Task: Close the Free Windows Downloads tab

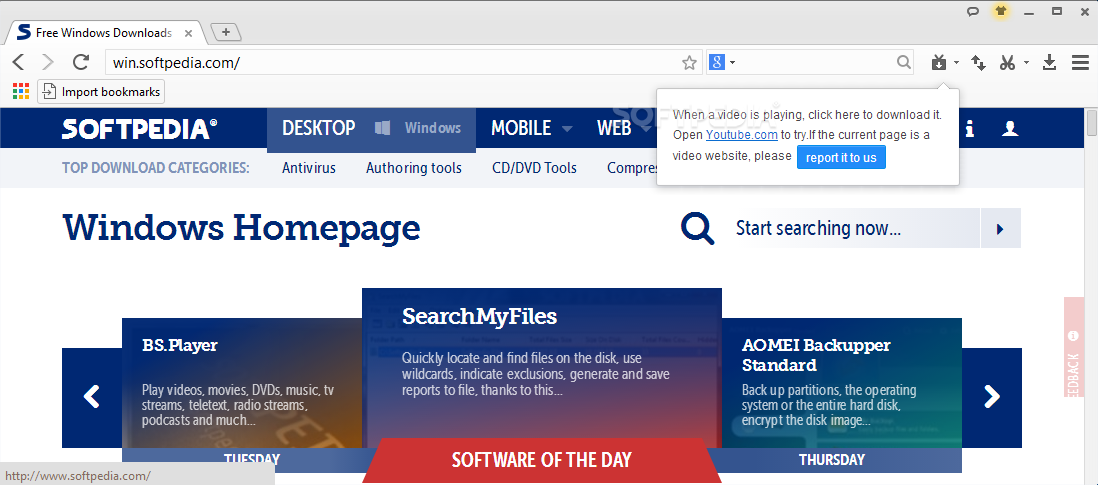Action: 188,33
